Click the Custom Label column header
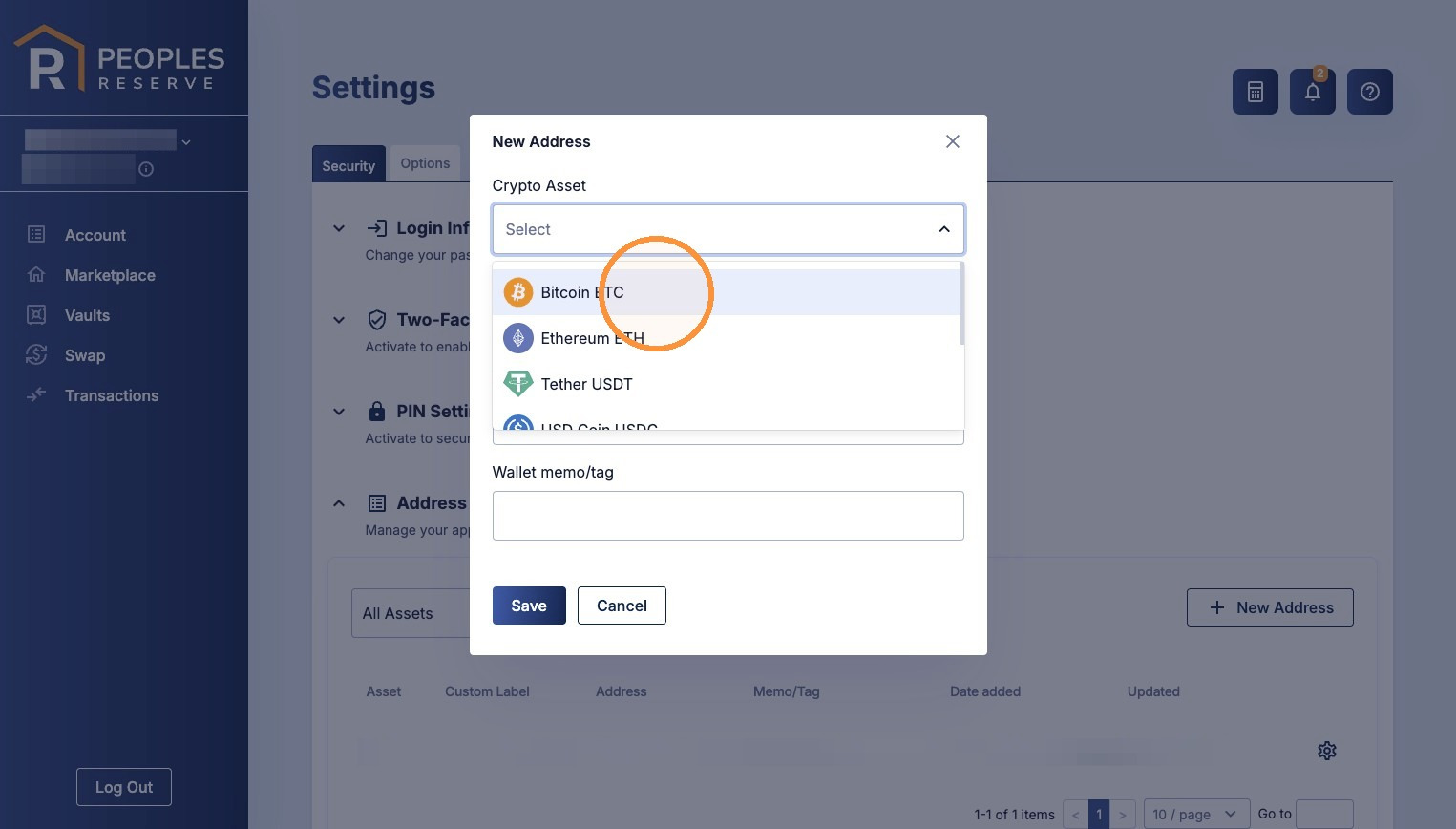 pyautogui.click(x=487, y=691)
